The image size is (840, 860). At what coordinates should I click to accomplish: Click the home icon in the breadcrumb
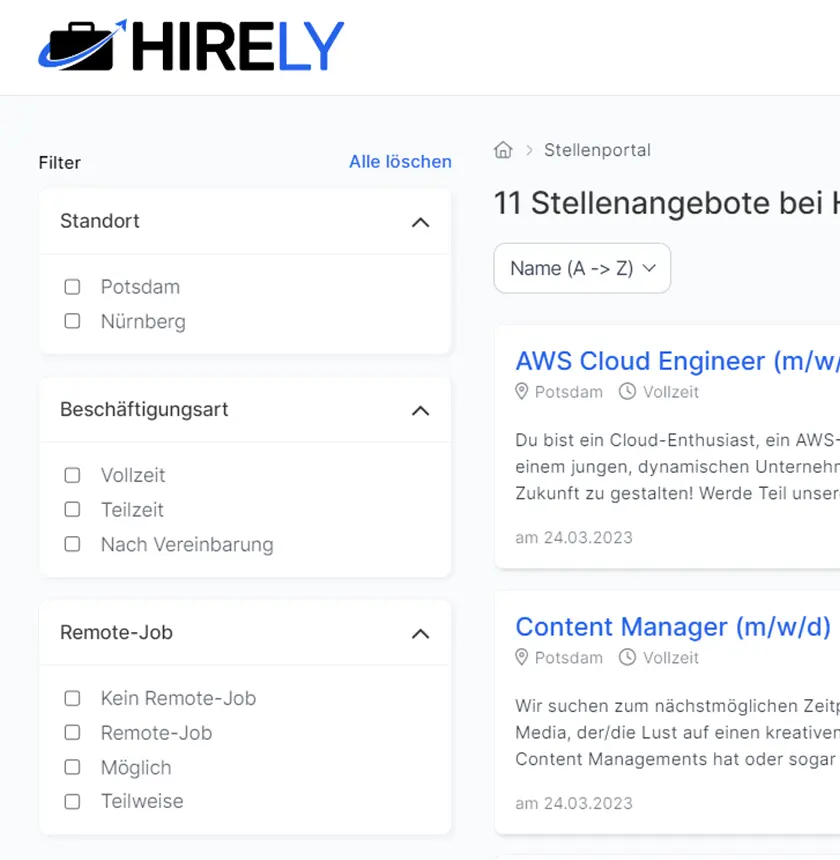[503, 149]
